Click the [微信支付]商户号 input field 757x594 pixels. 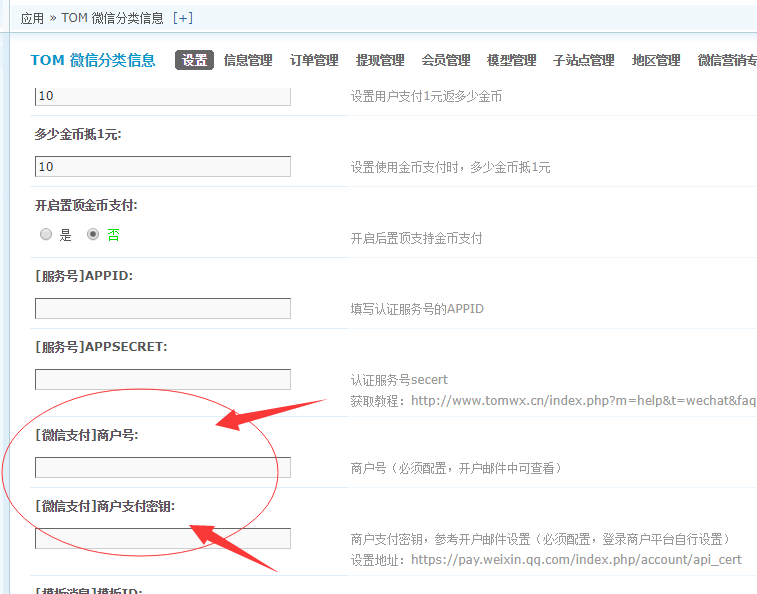(x=163, y=467)
